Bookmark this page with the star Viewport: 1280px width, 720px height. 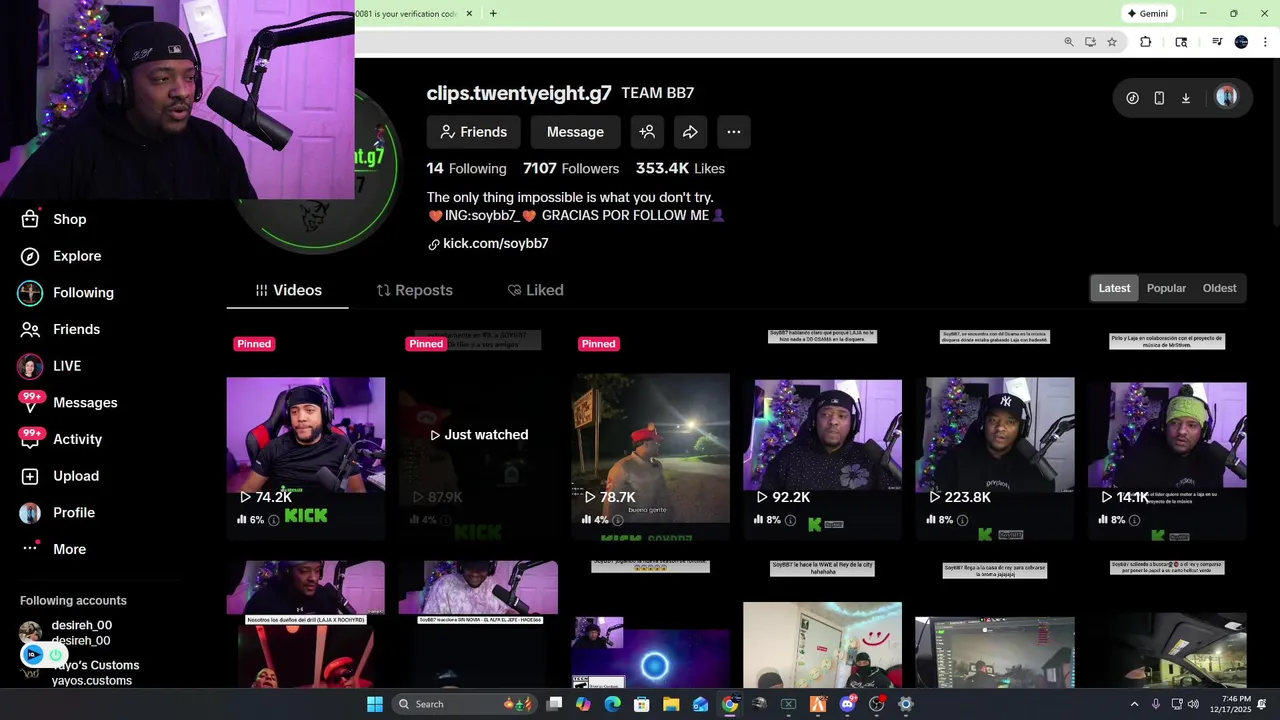tap(1111, 42)
